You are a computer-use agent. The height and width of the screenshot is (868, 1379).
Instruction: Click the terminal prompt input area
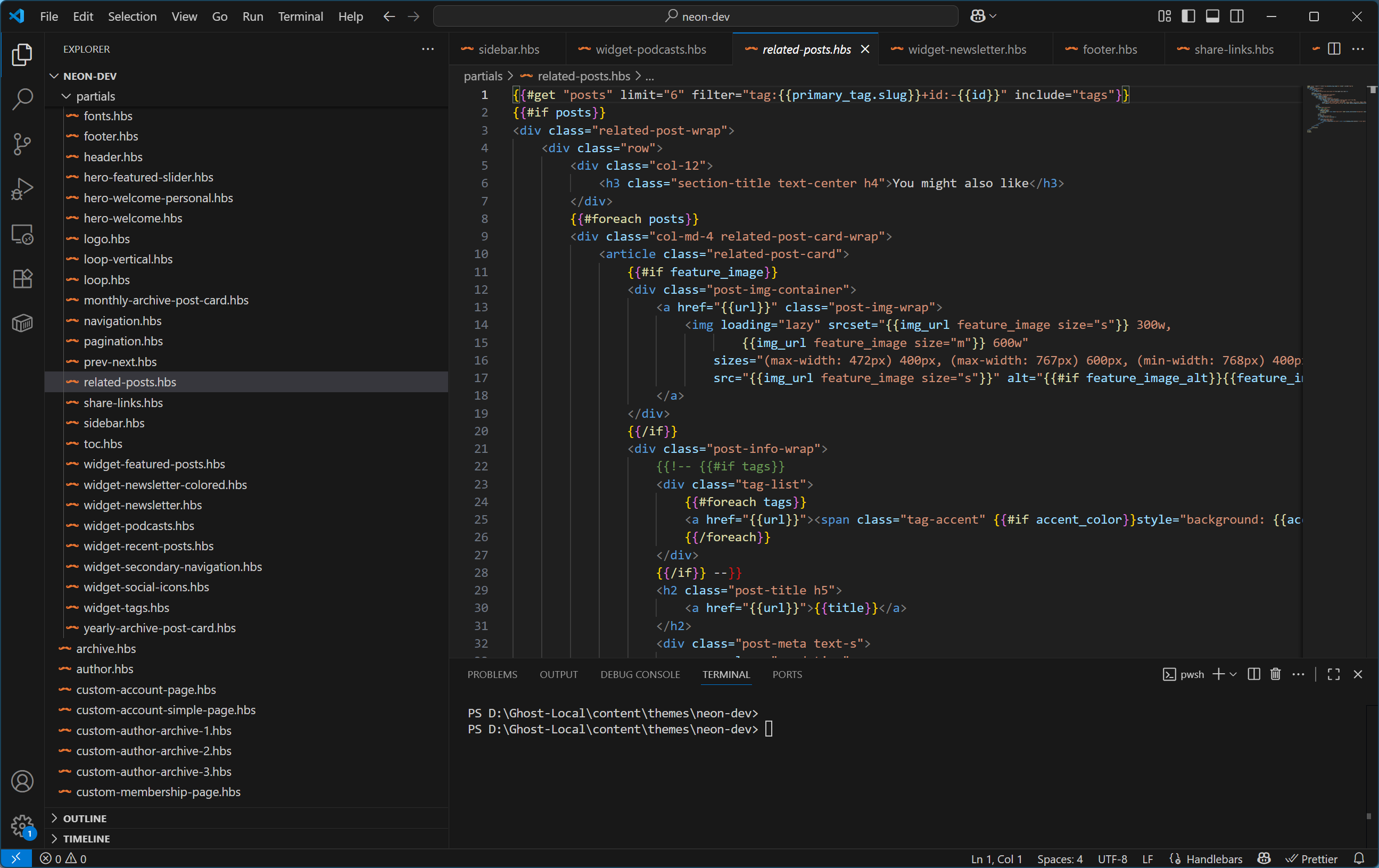coord(769,729)
